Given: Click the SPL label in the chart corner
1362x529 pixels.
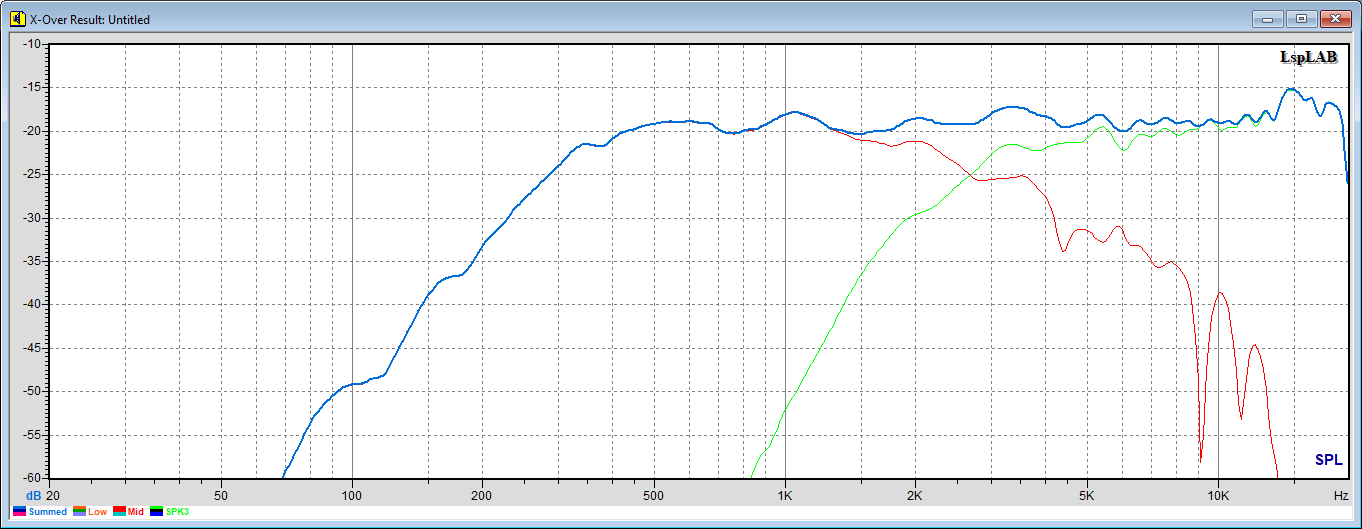Looking at the screenshot, I should tap(1328, 460).
